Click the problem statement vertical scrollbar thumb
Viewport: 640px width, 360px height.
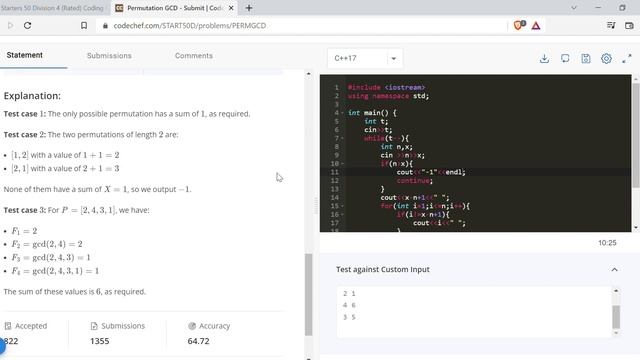click(309, 294)
